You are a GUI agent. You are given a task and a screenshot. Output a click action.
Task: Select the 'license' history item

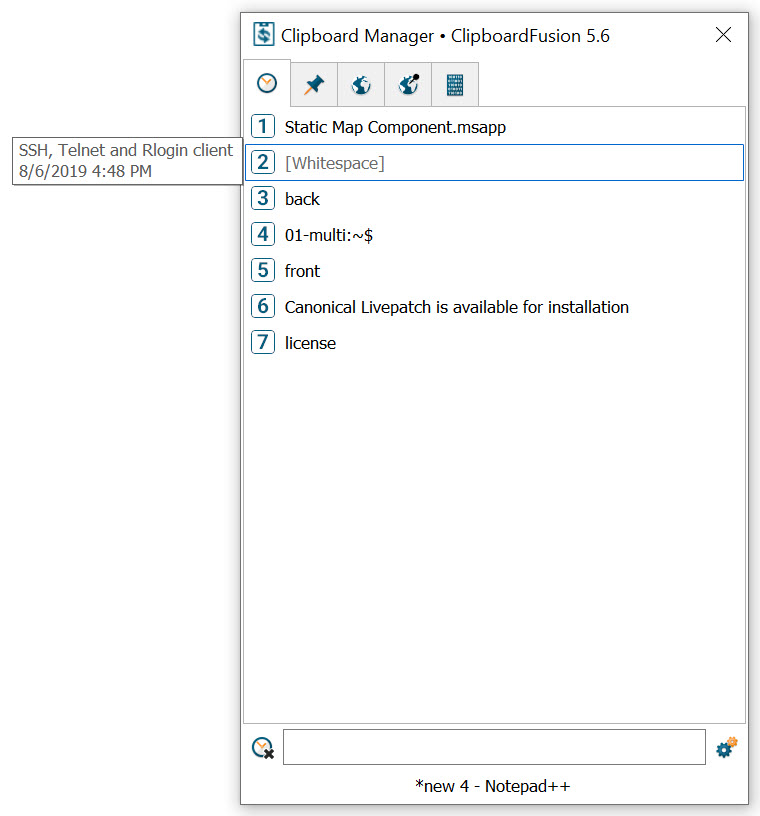(x=310, y=343)
